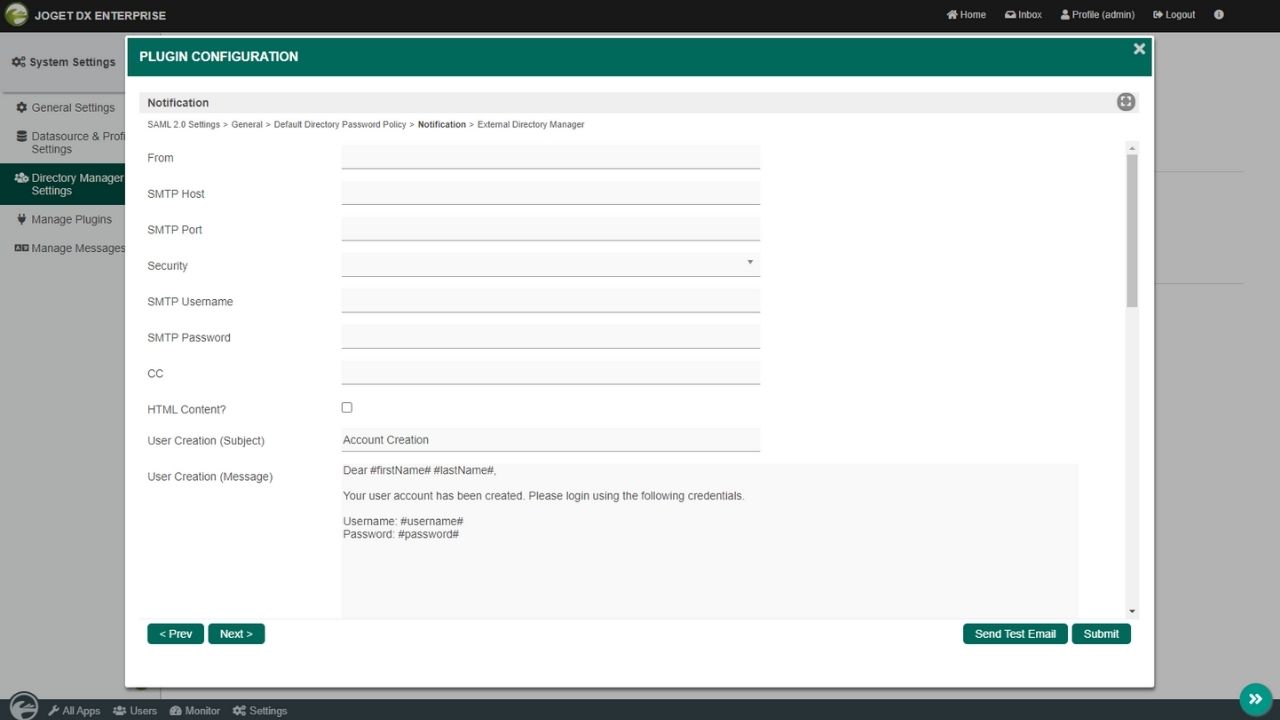Jump to SAML 2.0 Settings breadcrumb
This screenshot has height=720, width=1280.
tap(183, 125)
